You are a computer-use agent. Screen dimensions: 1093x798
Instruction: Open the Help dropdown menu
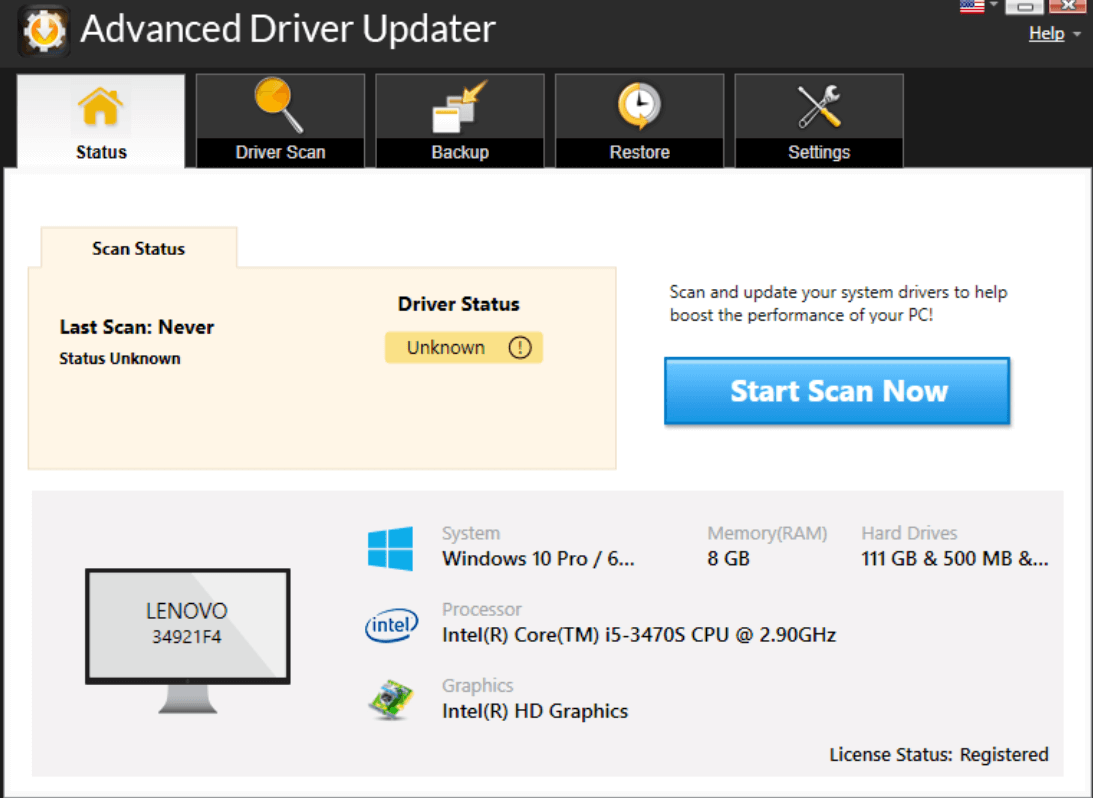point(1052,33)
